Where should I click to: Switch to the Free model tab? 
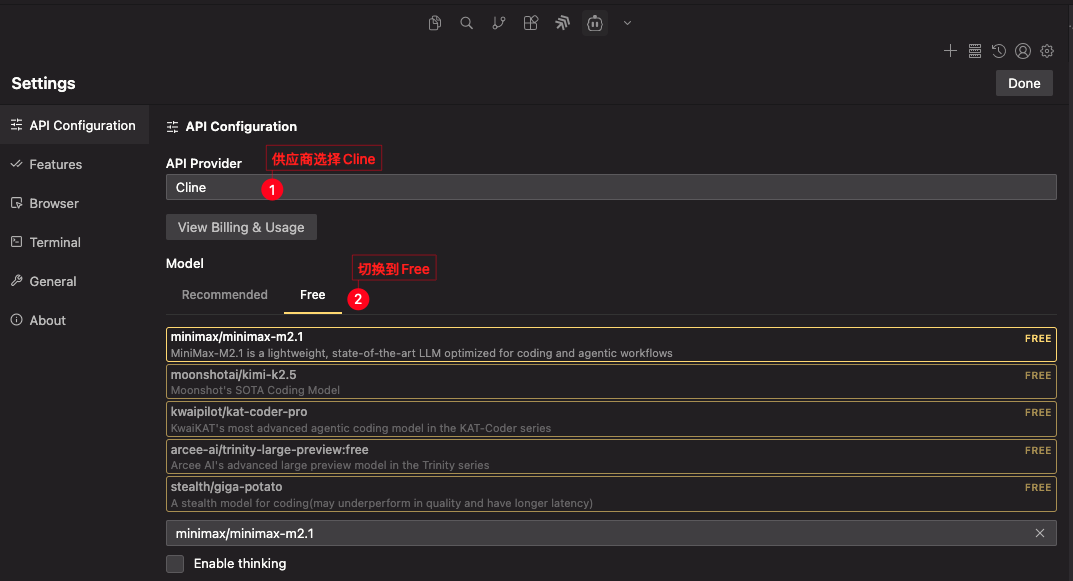312,295
